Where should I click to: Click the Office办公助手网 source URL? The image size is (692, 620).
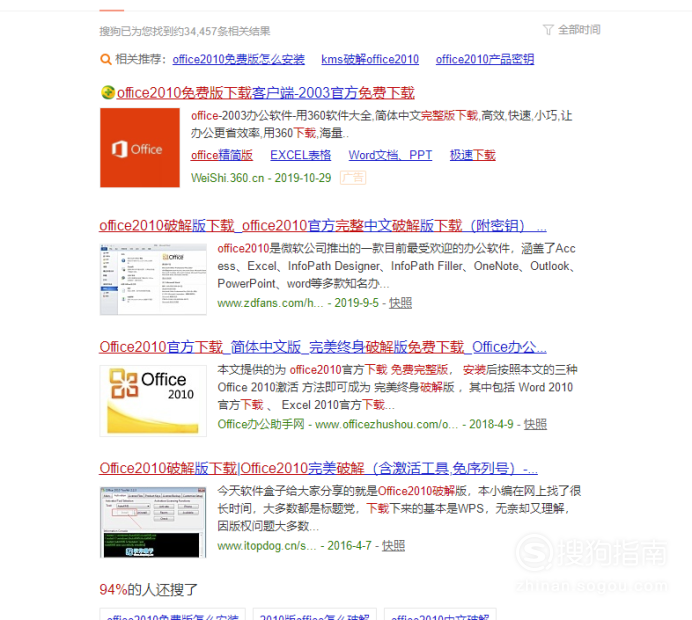point(338,425)
